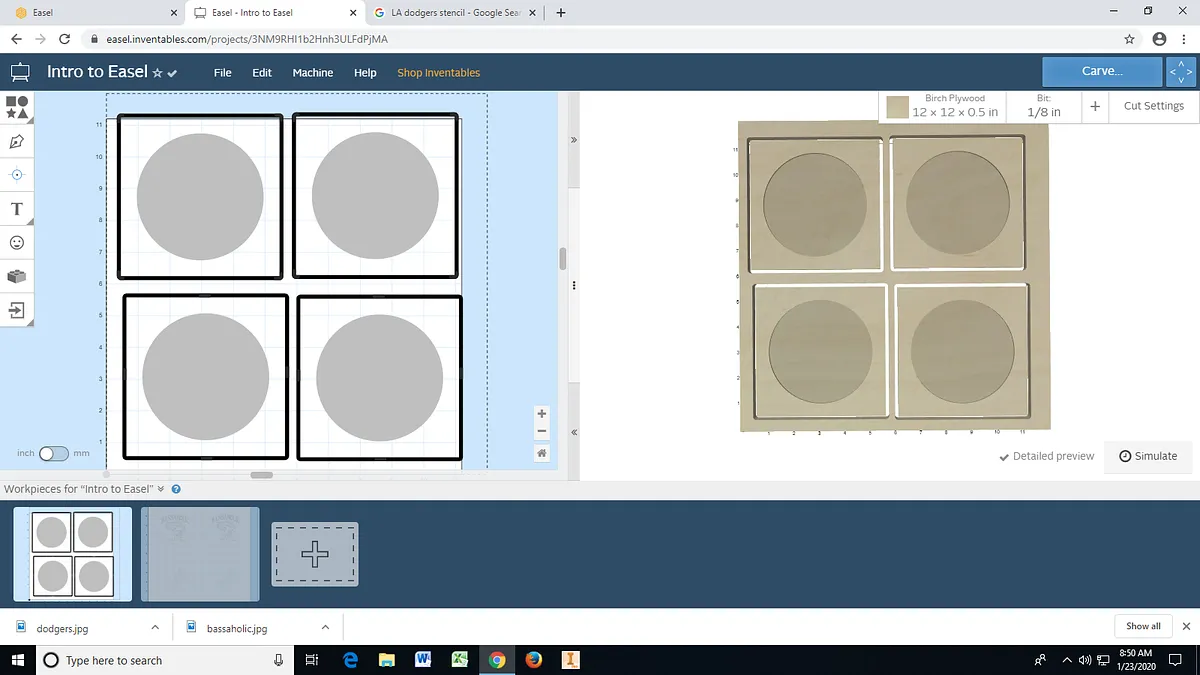Toggle units between inch and mm

(54, 454)
